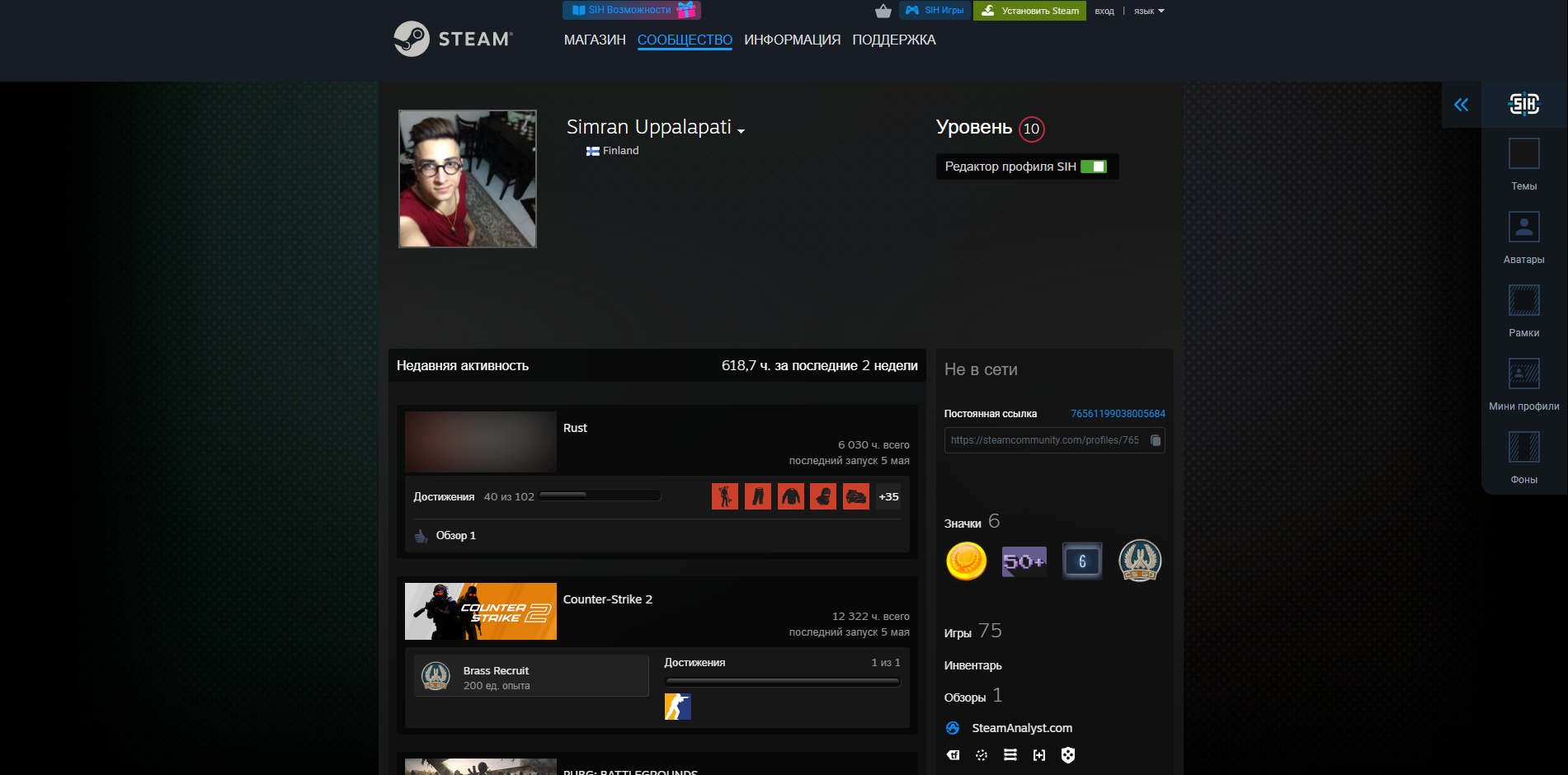Image resolution: width=1568 pixels, height=775 pixels.
Task: Click the Finland flag icon
Action: [592, 151]
